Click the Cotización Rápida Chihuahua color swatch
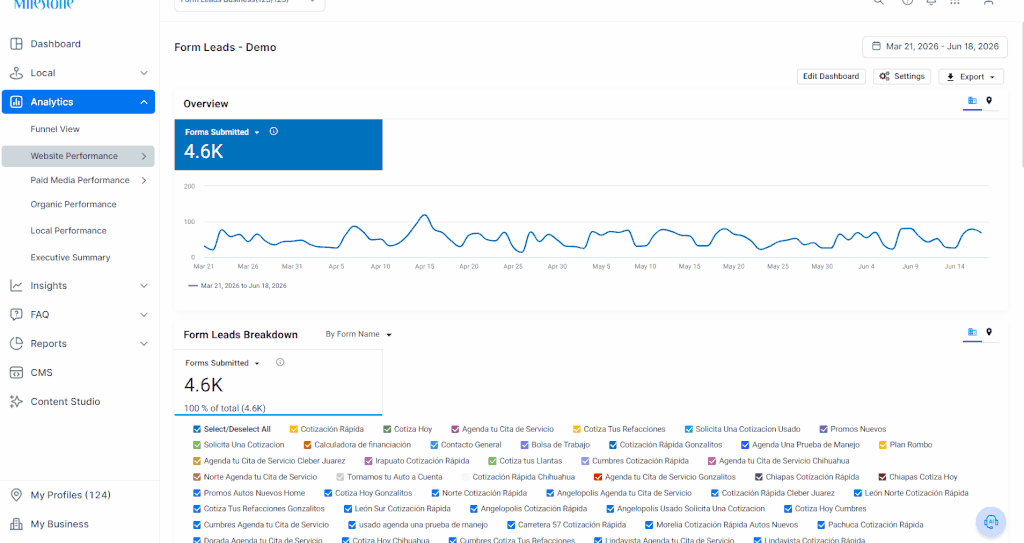This screenshot has width=1024, height=543. (x=466, y=477)
